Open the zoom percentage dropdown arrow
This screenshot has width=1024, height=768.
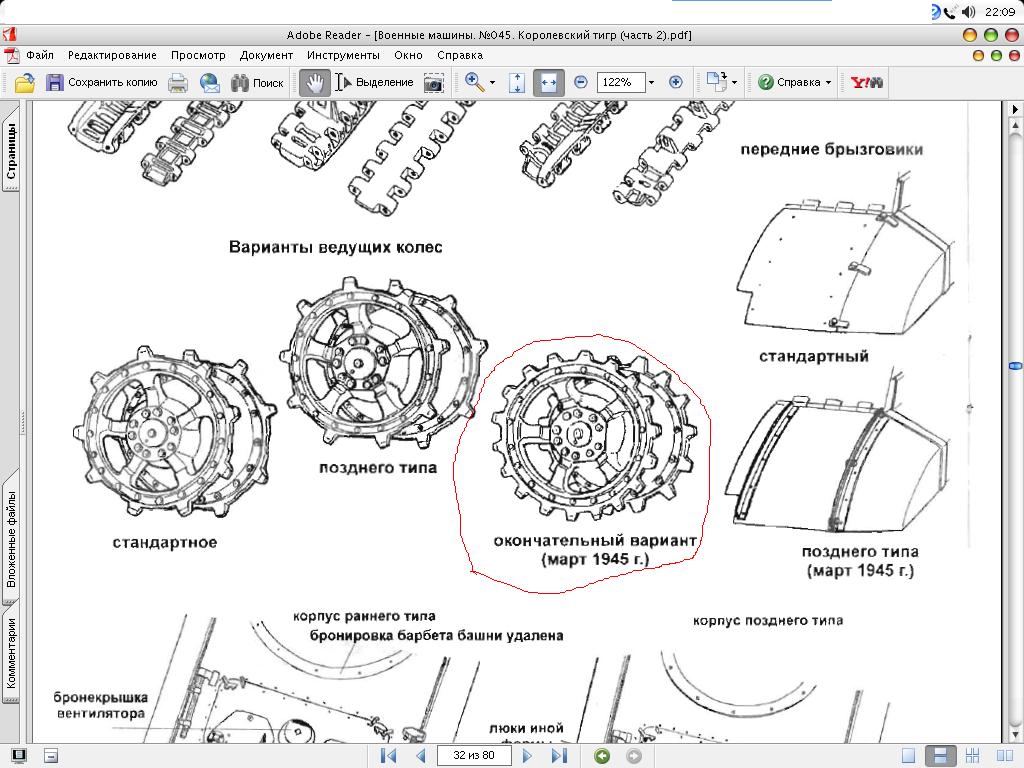651,83
